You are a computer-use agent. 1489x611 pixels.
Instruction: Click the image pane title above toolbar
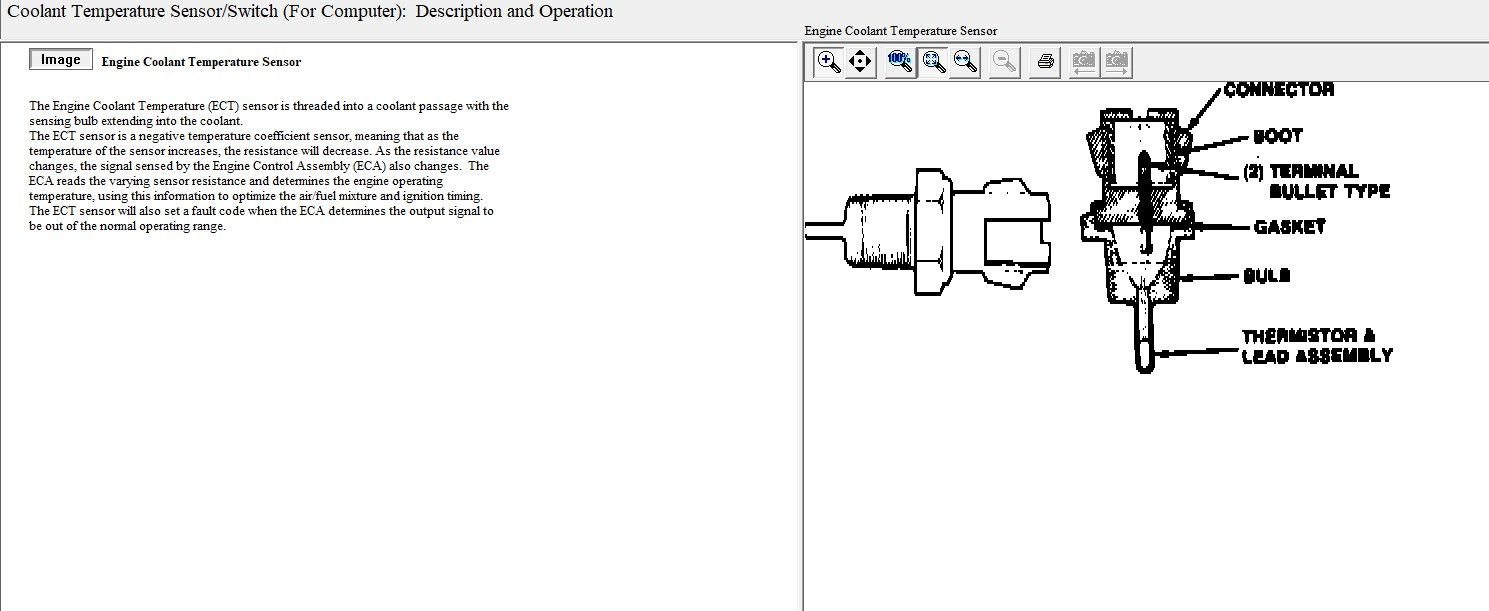[900, 31]
